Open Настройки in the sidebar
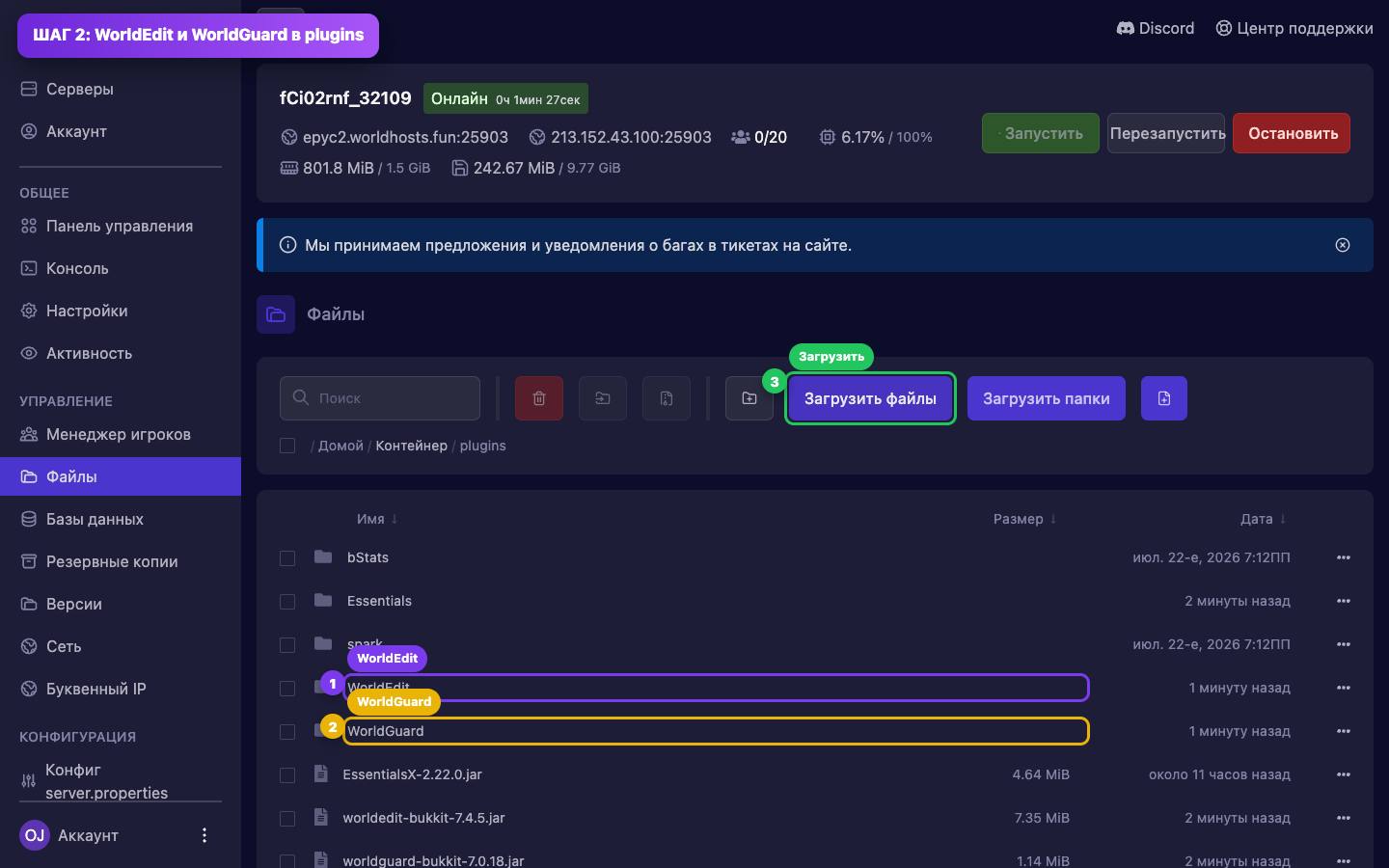Screen dimensions: 1389x868 [x=121, y=311]
